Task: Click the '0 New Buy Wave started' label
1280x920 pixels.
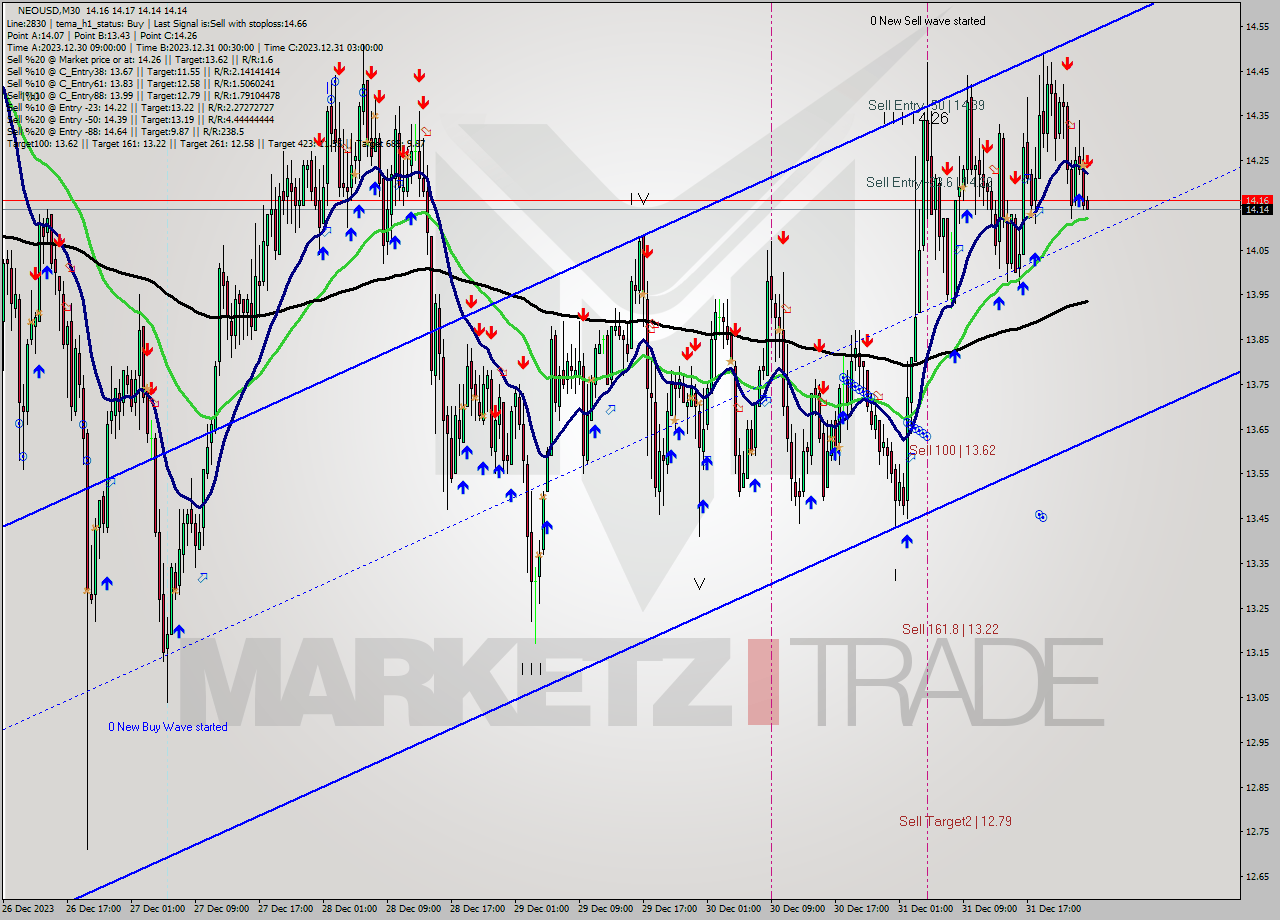Action: pos(168,727)
